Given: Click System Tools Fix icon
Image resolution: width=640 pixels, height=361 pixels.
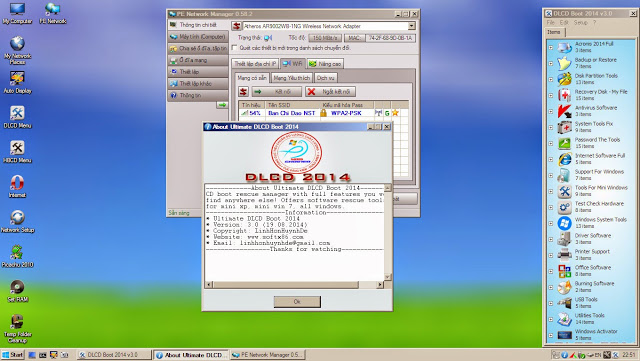Looking at the screenshot, I should 564,127.
